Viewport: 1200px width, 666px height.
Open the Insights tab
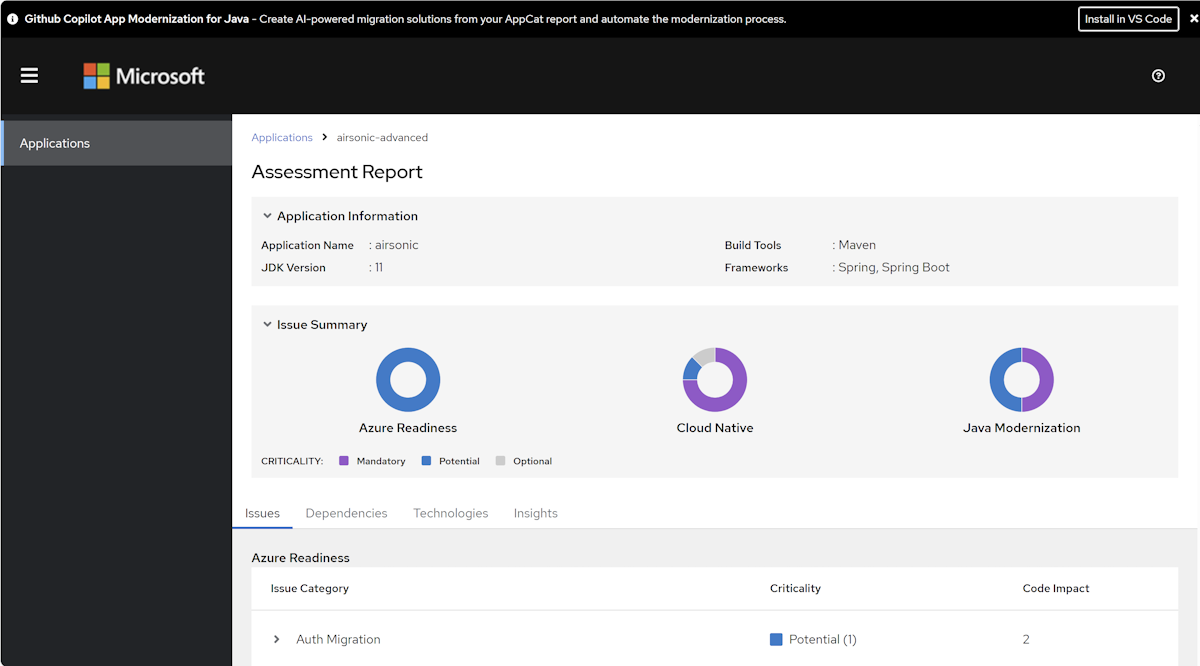[x=535, y=513]
